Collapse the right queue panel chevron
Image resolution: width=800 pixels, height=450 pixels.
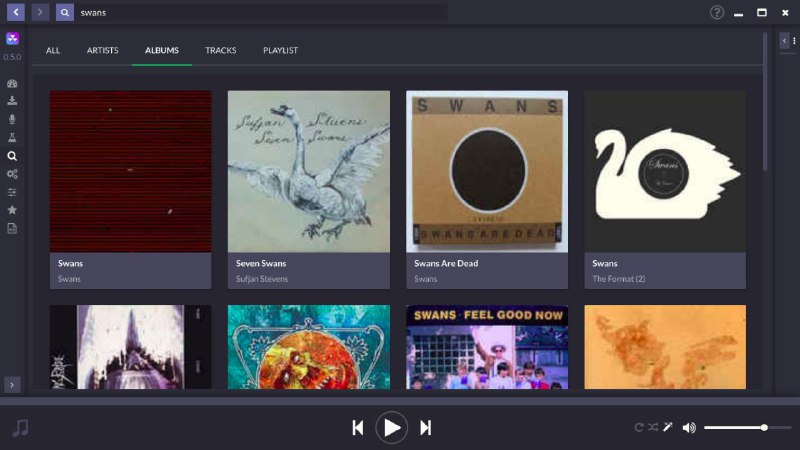784,40
